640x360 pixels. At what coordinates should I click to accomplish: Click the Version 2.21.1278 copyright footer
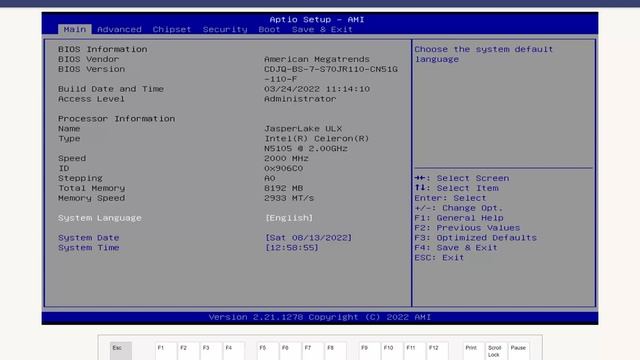(x=320, y=317)
